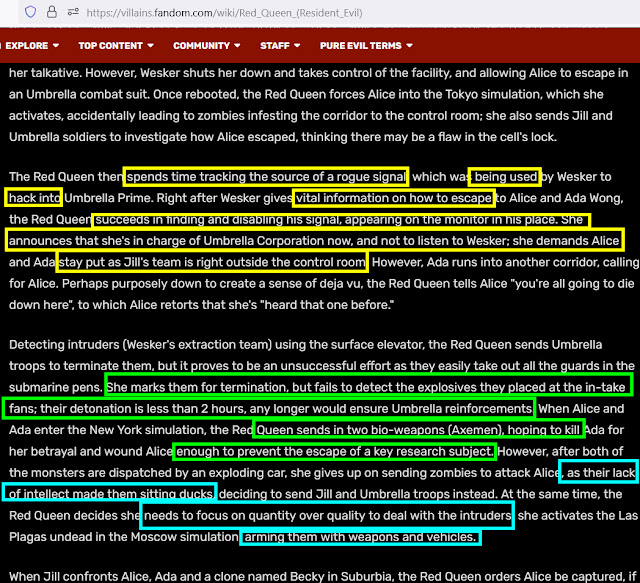Click the villains.fandom.com URL in address bar
The width and height of the screenshot is (640, 583).
(x=224, y=13)
